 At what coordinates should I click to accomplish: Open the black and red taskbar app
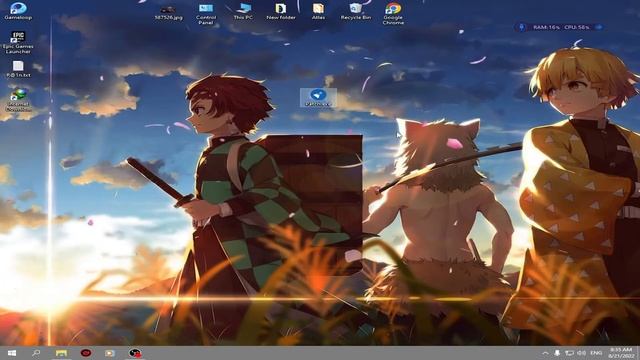(x=135, y=353)
